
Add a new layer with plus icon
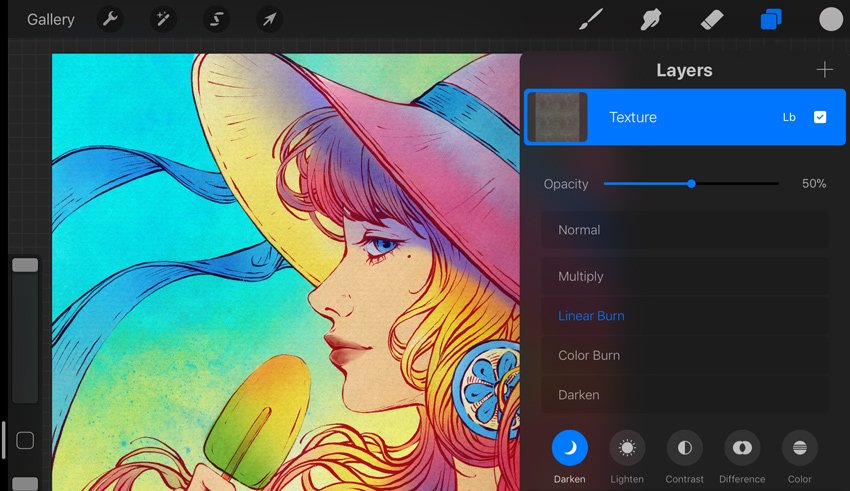tap(825, 69)
